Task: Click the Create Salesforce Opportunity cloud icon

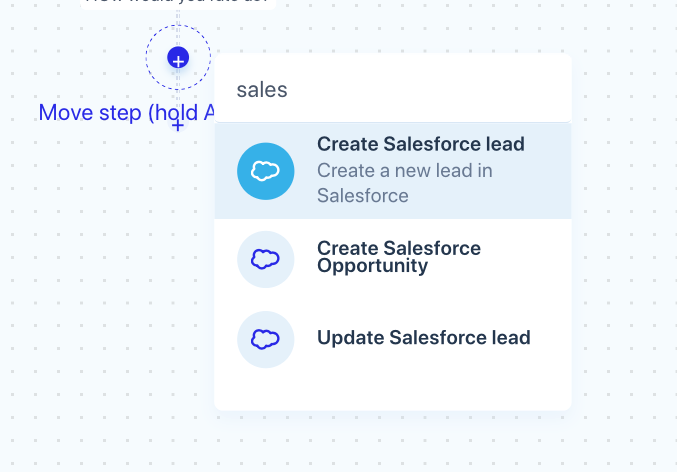Action: pyautogui.click(x=266, y=259)
